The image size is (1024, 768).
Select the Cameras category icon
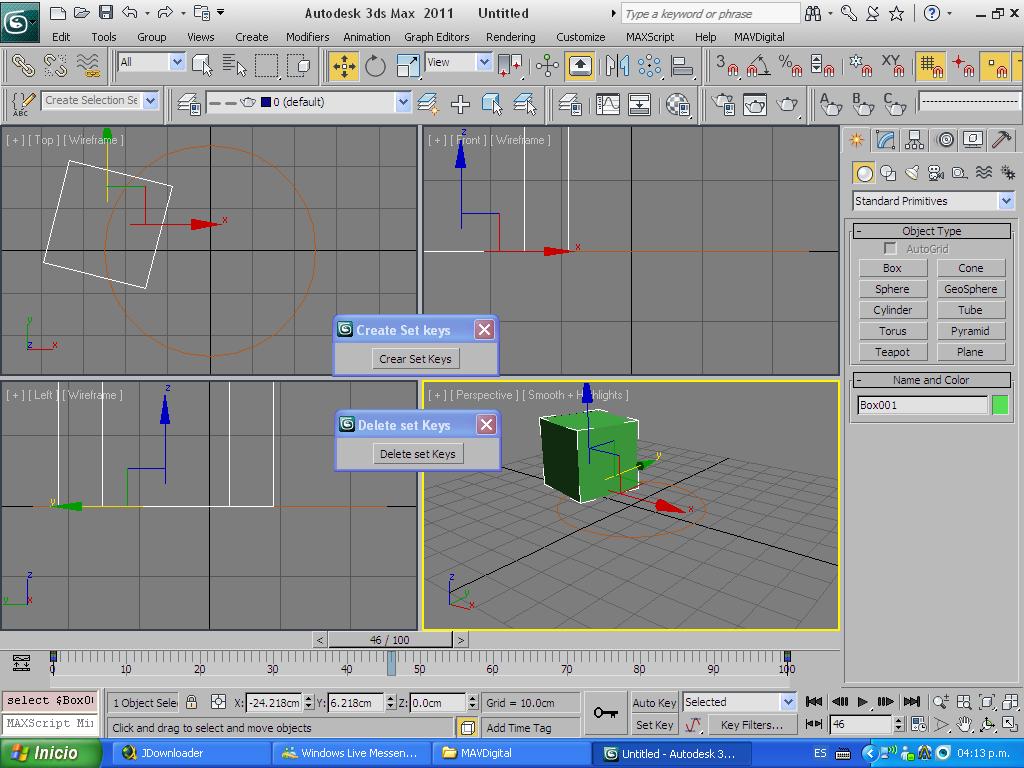pos(936,173)
